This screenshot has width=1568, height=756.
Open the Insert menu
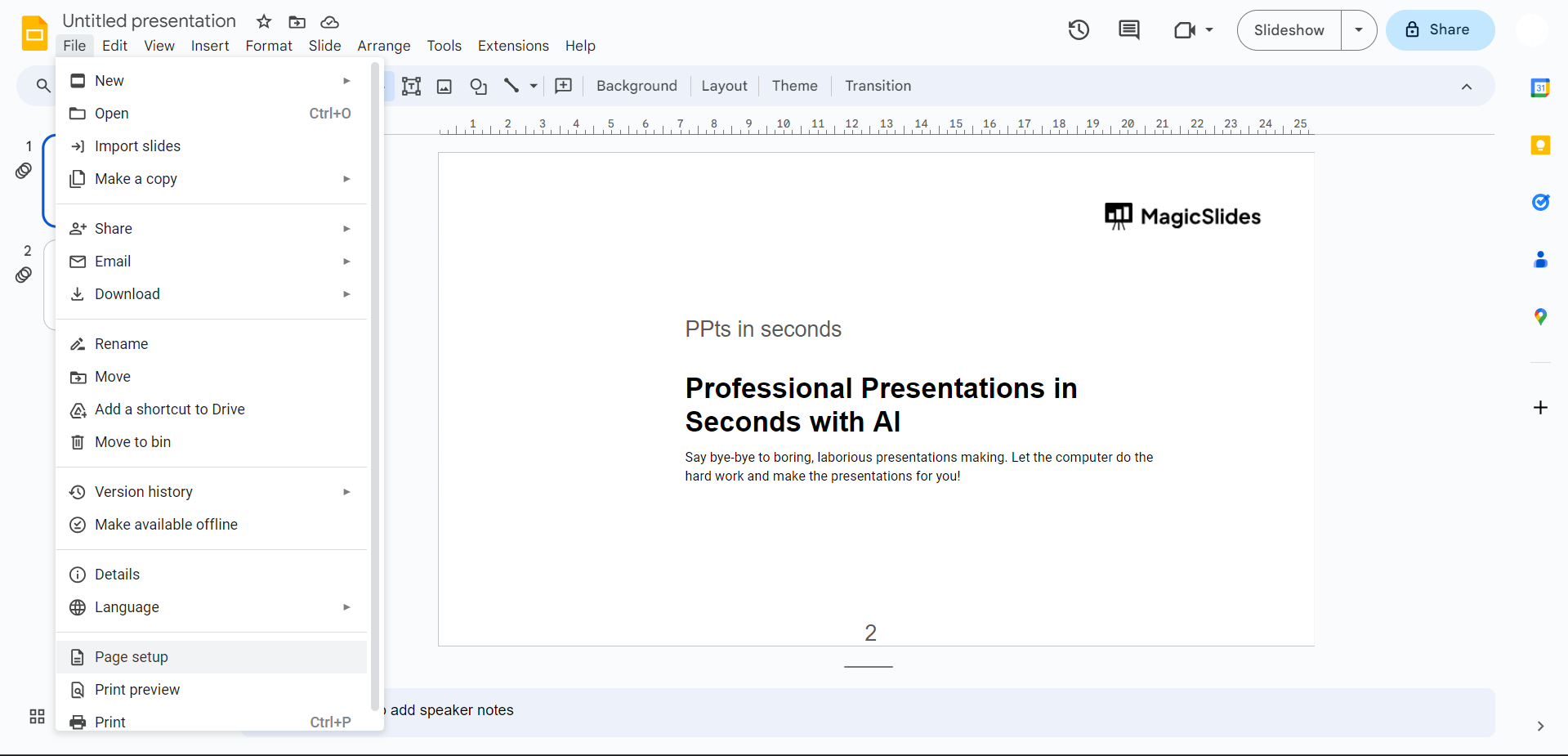click(210, 46)
